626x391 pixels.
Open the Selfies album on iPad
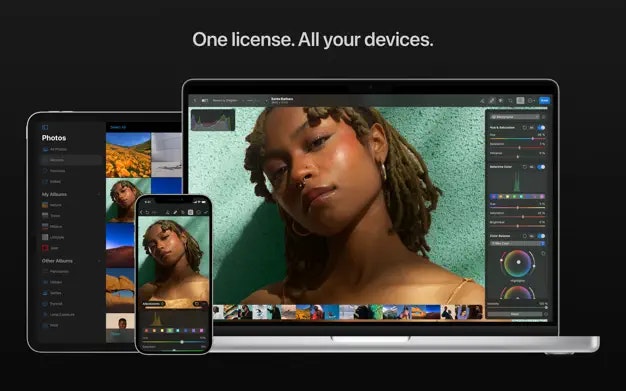52,293
